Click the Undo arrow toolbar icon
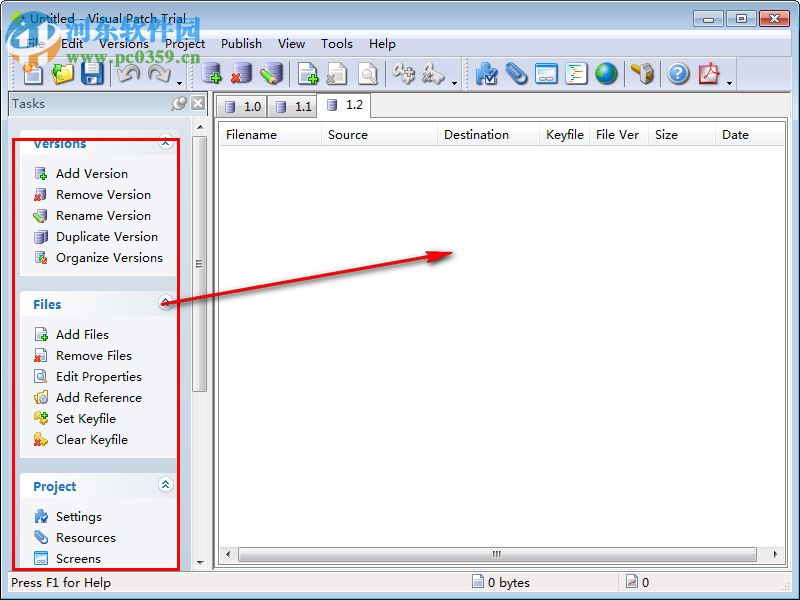The height and width of the screenshot is (600, 800). pyautogui.click(x=128, y=74)
